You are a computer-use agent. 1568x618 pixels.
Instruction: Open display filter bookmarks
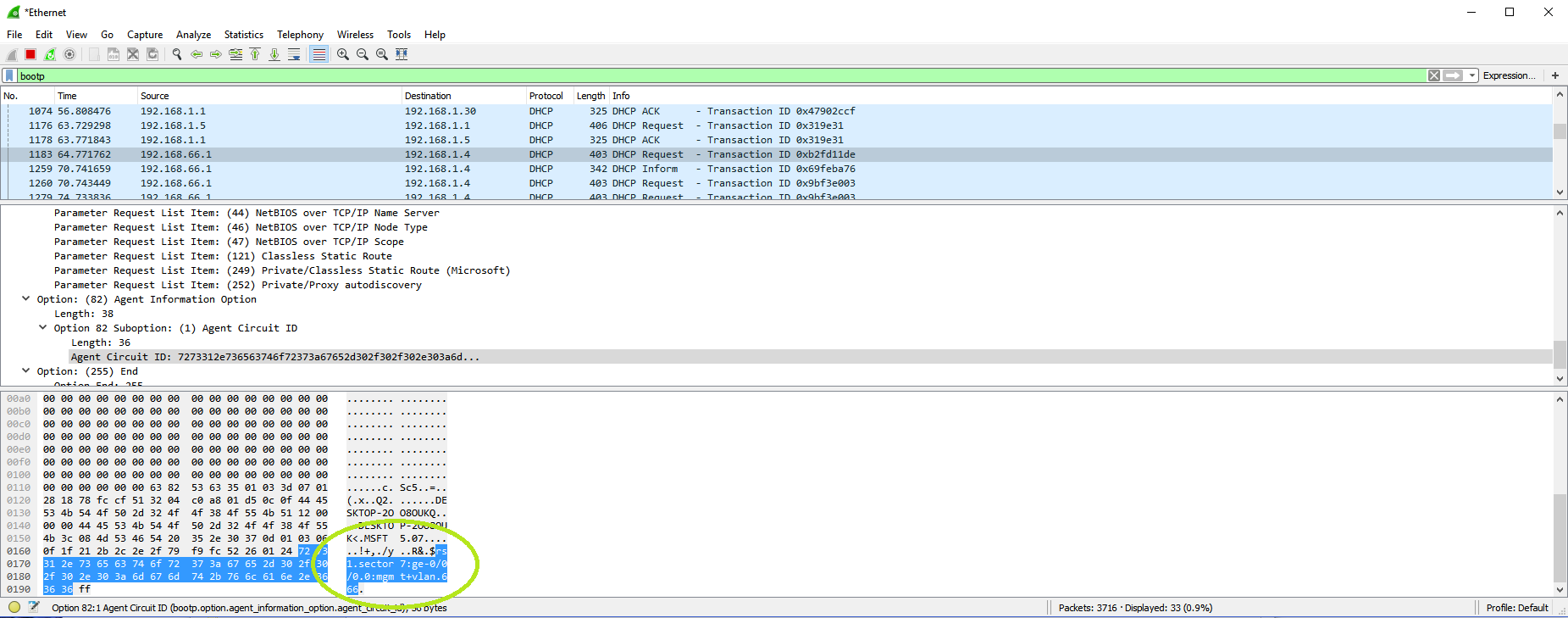(x=9, y=75)
